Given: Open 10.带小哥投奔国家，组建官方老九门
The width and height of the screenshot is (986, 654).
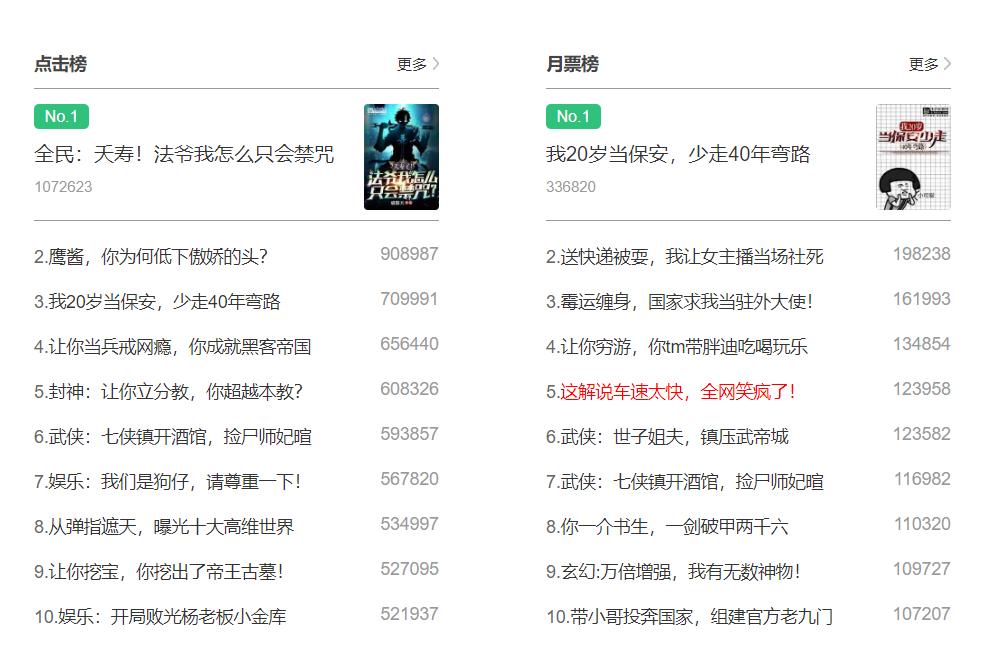Looking at the screenshot, I should [x=690, y=616].
